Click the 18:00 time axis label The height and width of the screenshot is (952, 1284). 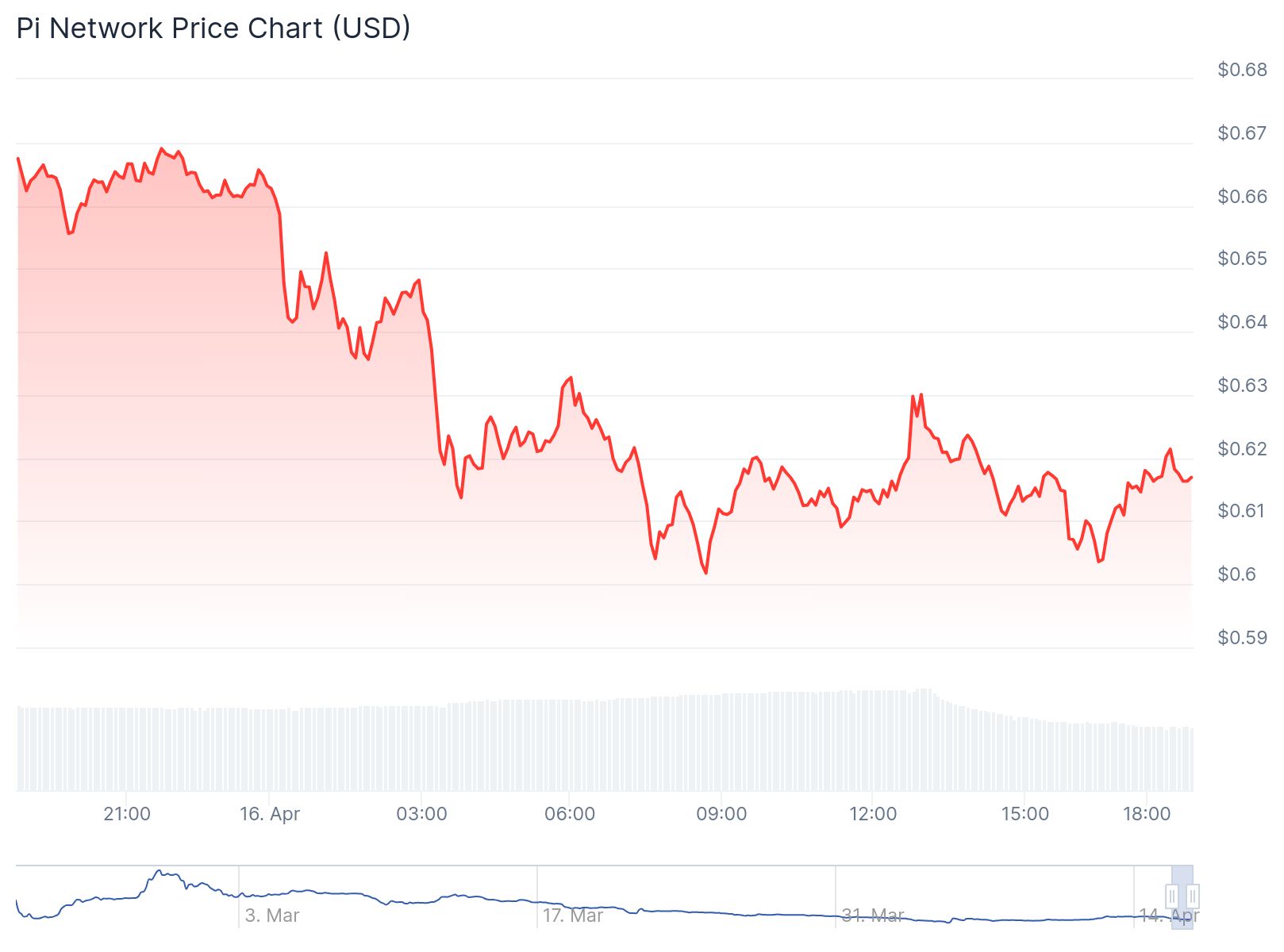[1147, 814]
